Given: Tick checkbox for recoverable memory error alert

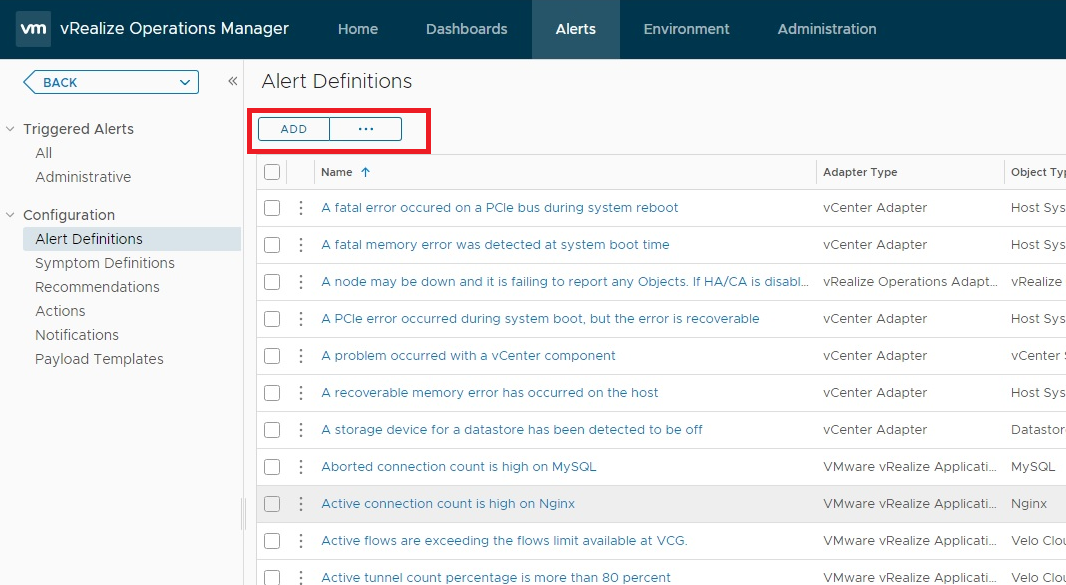Looking at the screenshot, I should [272, 393].
